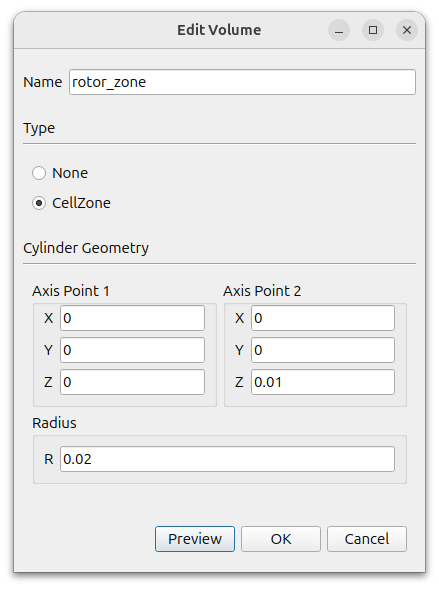Select the None type radio button

click(39, 173)
